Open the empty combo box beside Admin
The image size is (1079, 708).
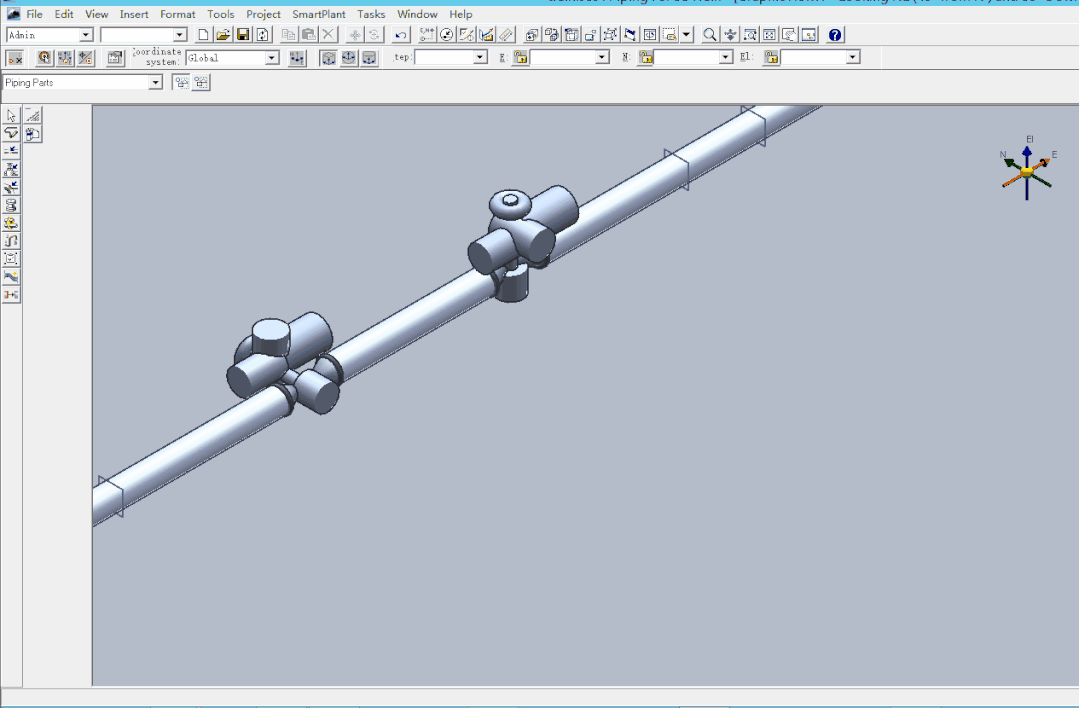tap(180, 35)
